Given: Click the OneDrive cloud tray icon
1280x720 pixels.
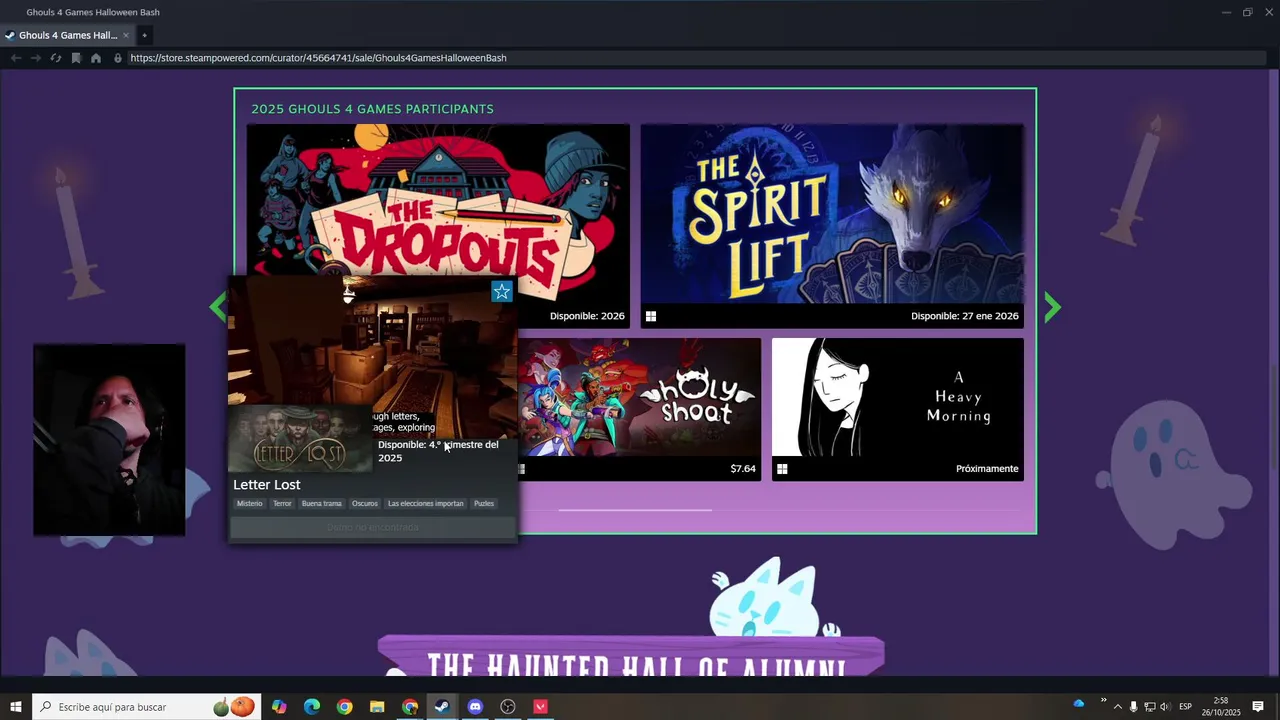Looking at the screenshot, I should (x=1079, y=703).
